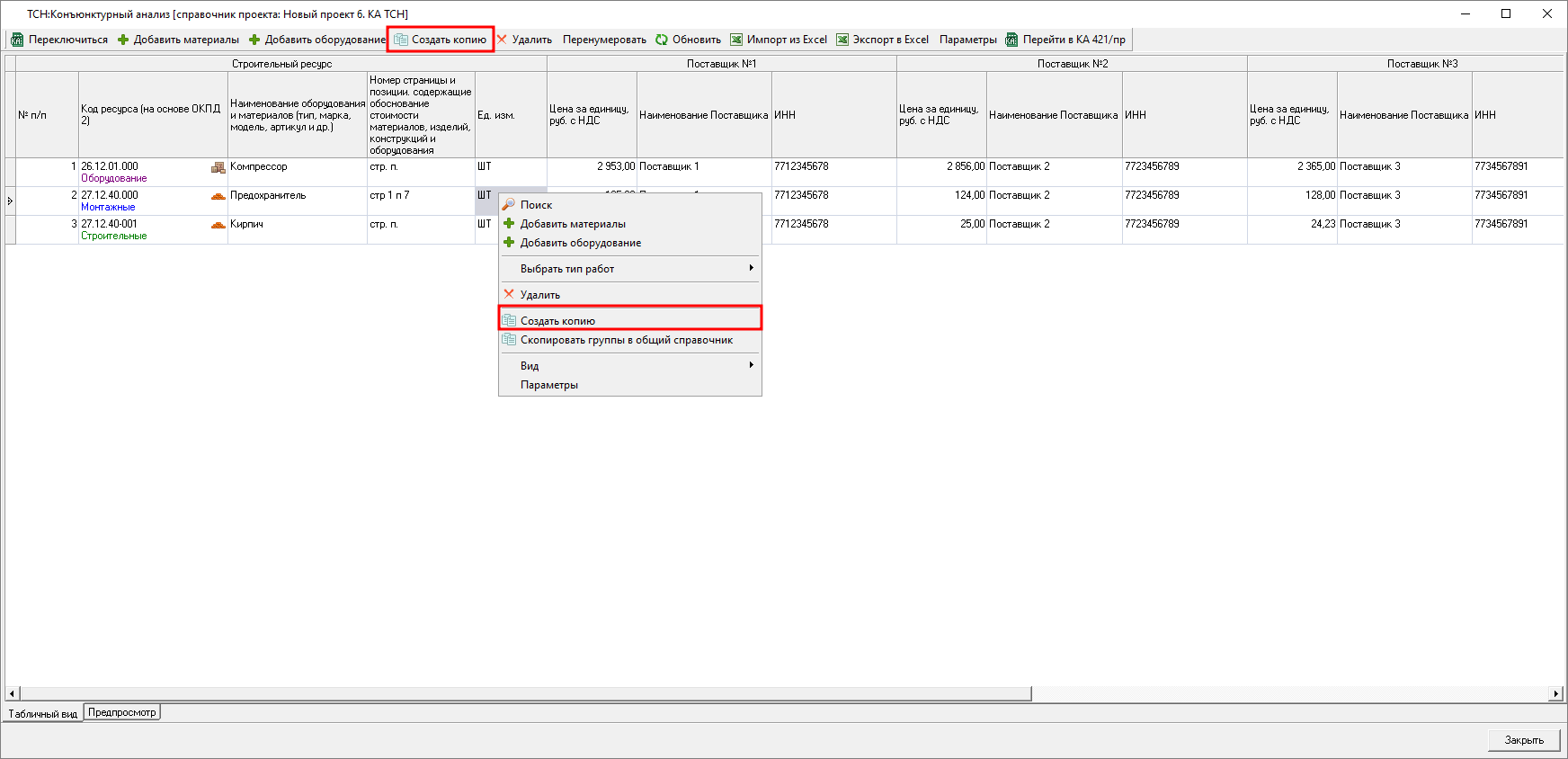This screenshot has width=1568, height=759.
Task: Select the Компрессор cell in row 1
Action: (297, 167)
